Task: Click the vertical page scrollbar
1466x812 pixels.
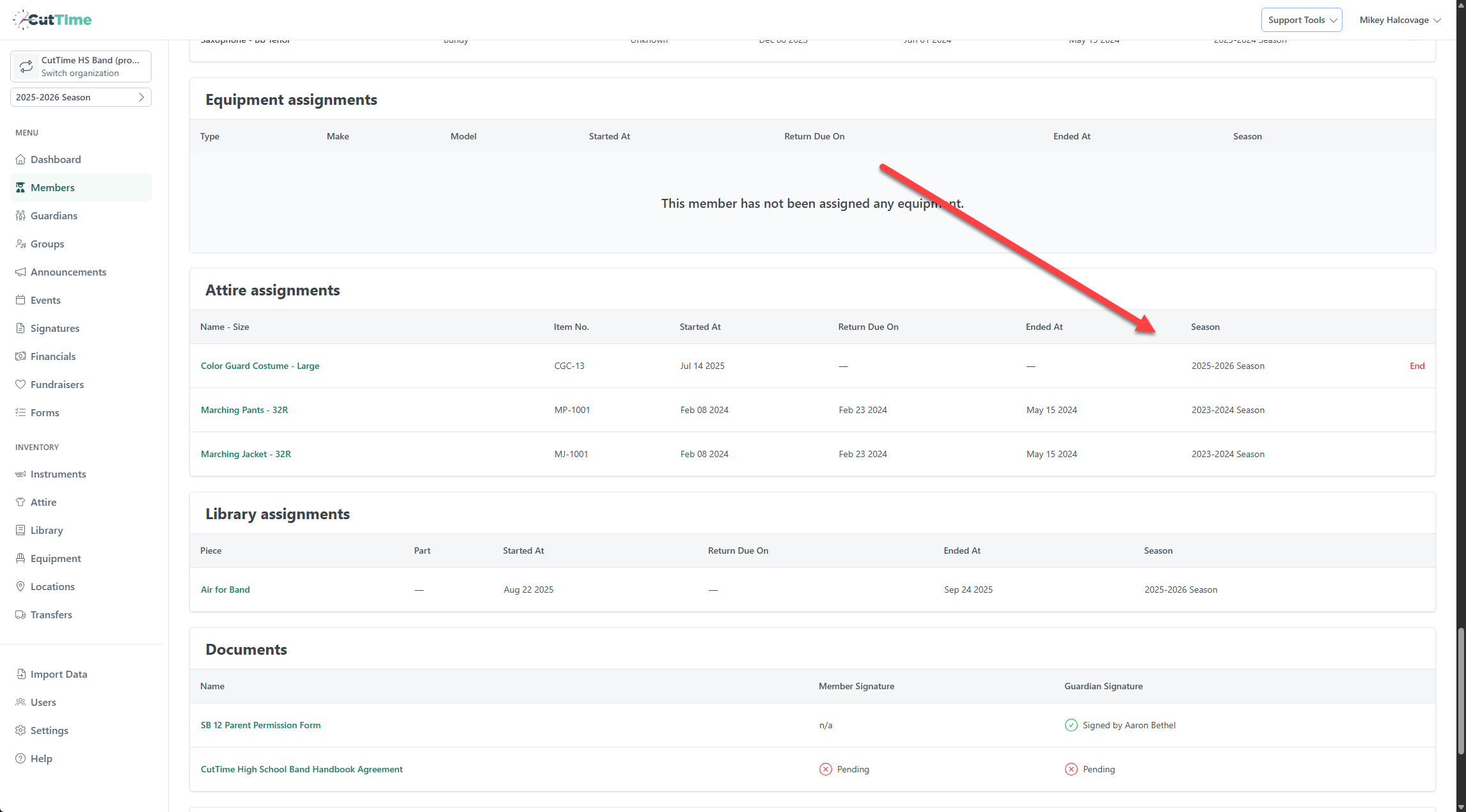Action: coord(1461,691)
